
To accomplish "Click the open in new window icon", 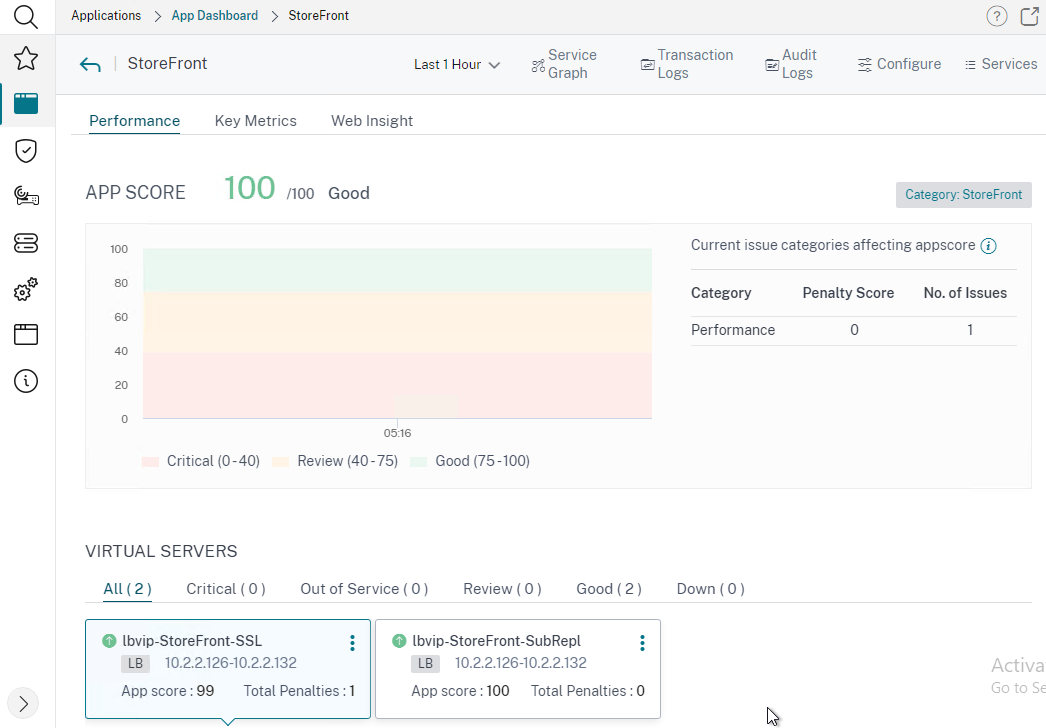I will point(1030,16).
